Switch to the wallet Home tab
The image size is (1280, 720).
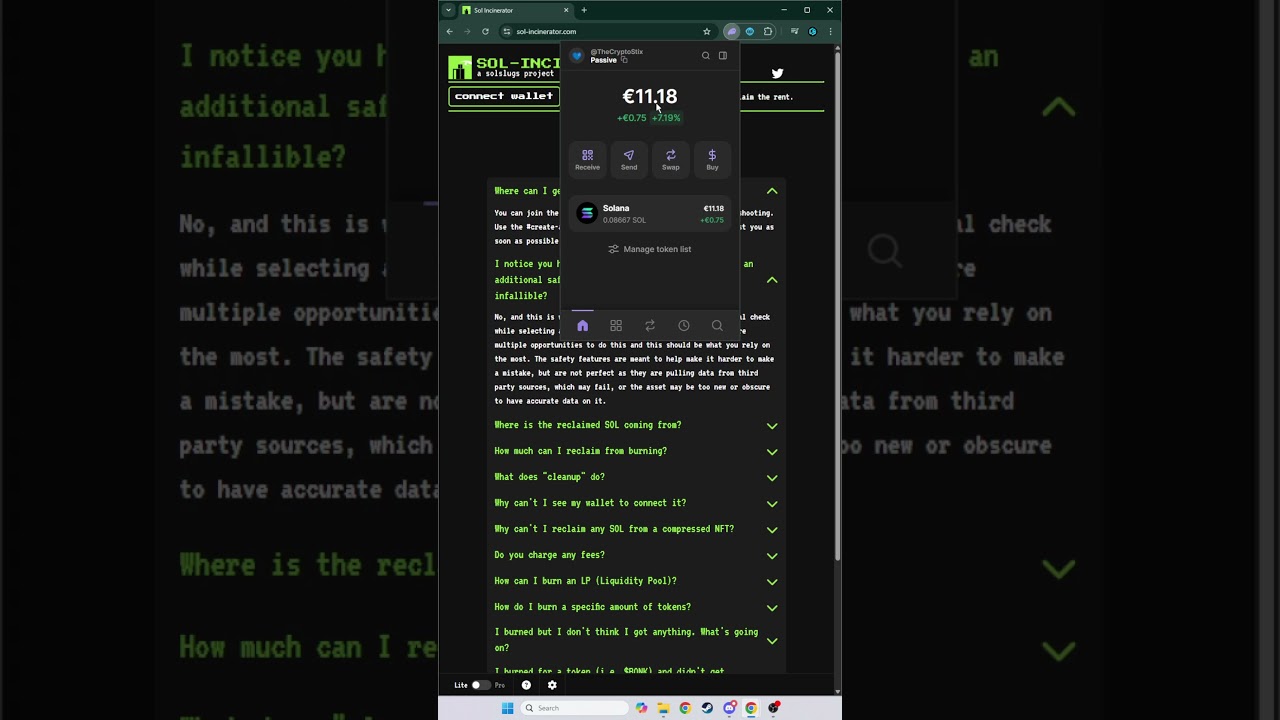coord(583,326)
